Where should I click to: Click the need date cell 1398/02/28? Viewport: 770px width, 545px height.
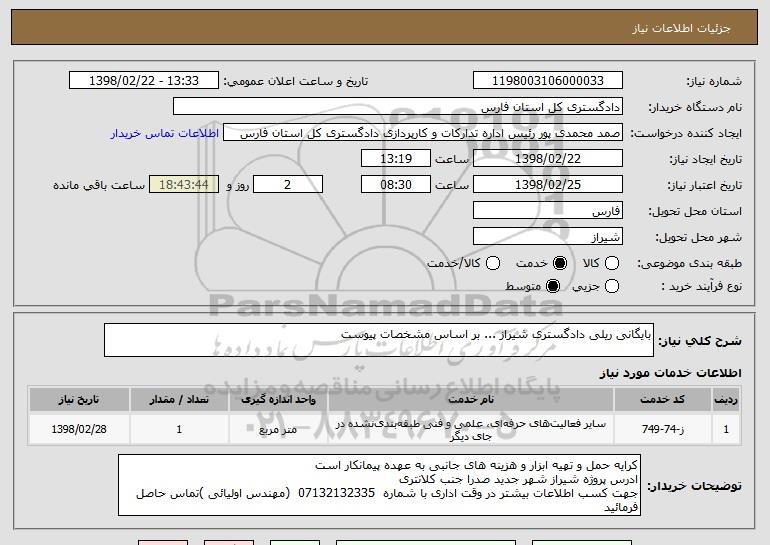(x=79, y=429)
